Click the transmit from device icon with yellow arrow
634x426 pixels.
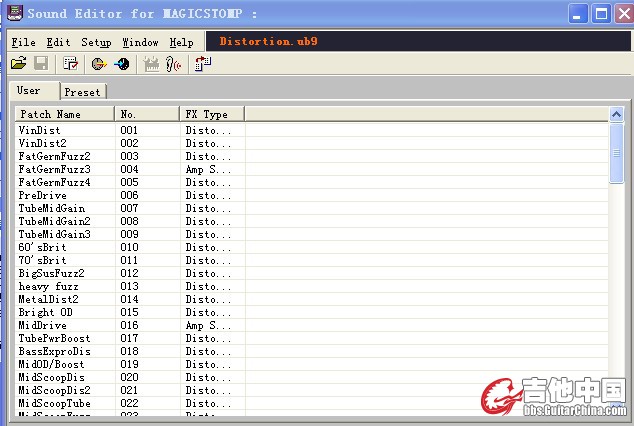click(99, 63)
